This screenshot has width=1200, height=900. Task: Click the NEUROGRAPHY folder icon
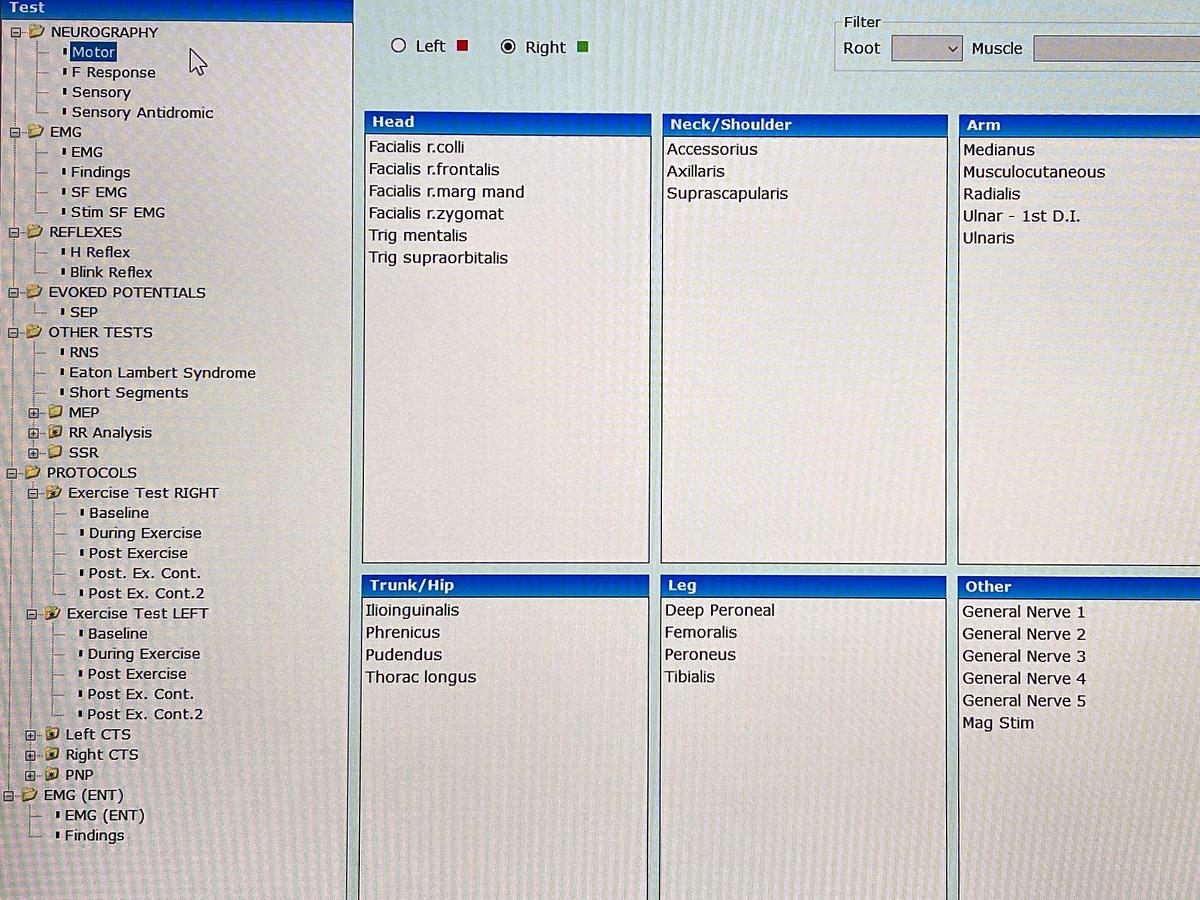[x=37, y=31]
